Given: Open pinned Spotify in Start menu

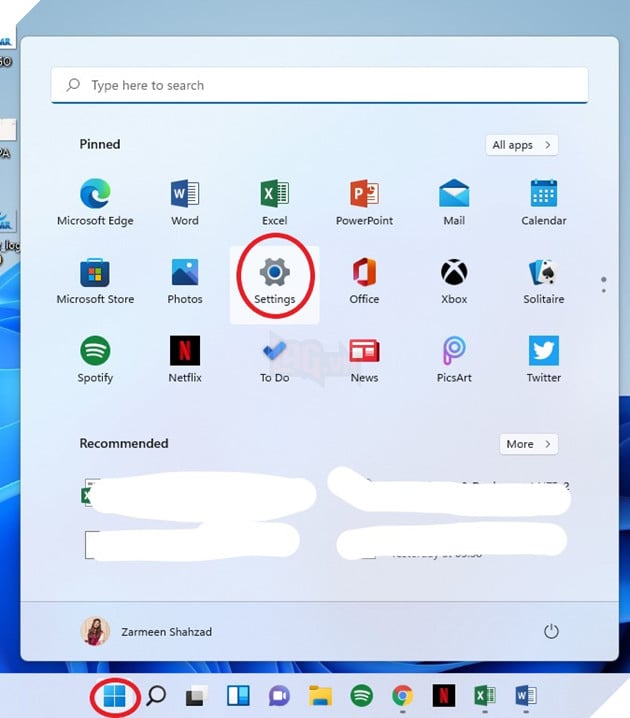Looking at the screenshot, I should (95, 359).
